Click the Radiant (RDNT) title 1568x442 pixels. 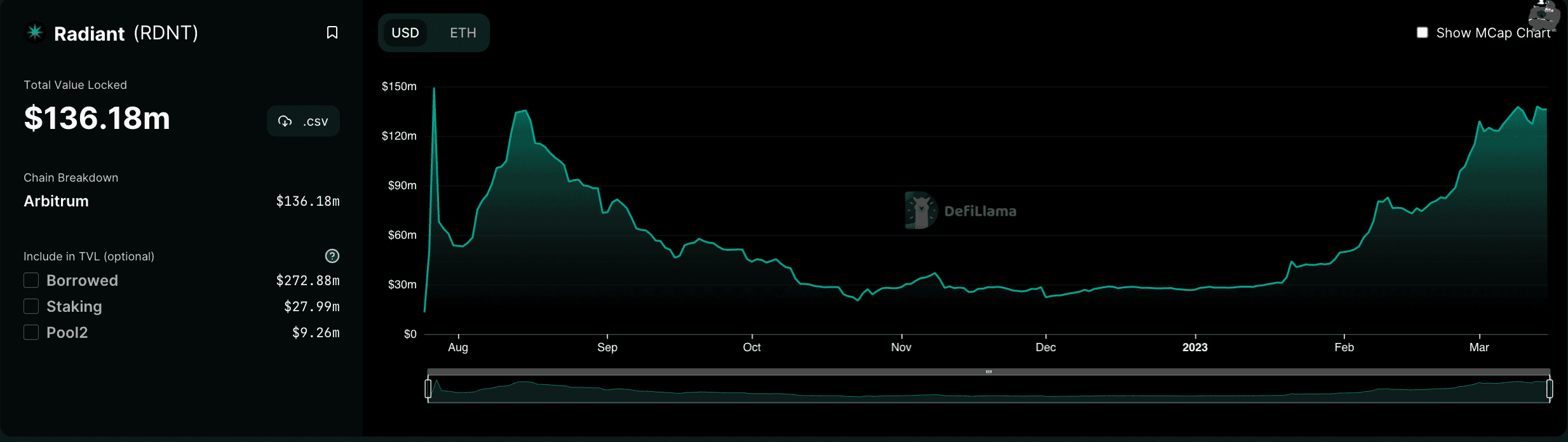click(x=126, y=33)
